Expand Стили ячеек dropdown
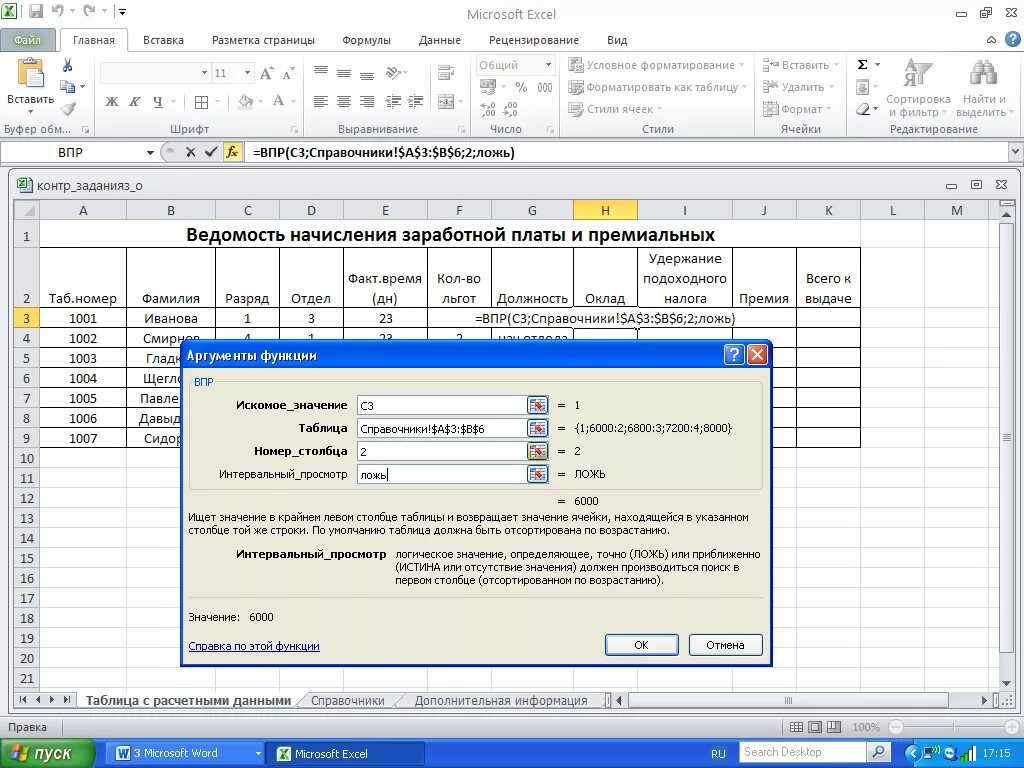1024x768 pixels. 659,109
